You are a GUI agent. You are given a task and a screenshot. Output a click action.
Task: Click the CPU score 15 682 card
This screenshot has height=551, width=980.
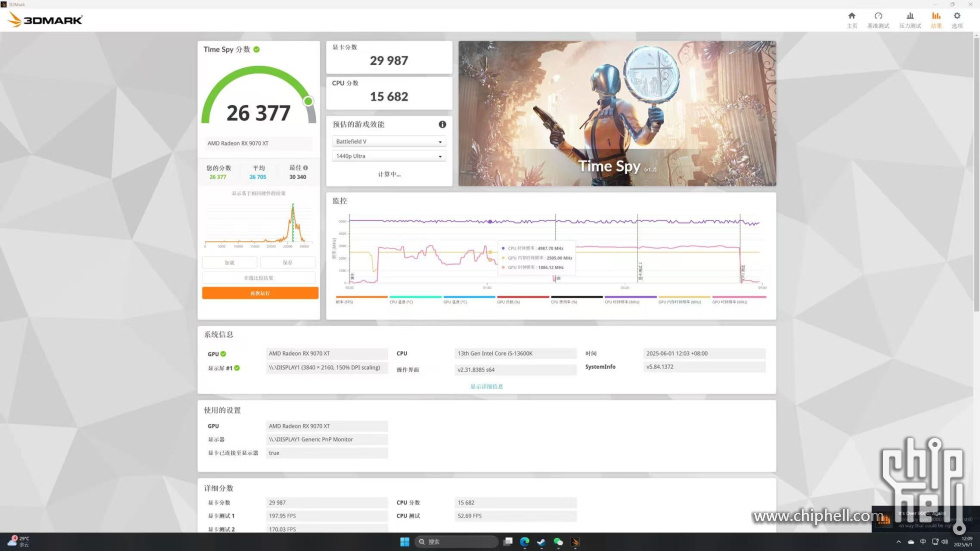point(389,94)
